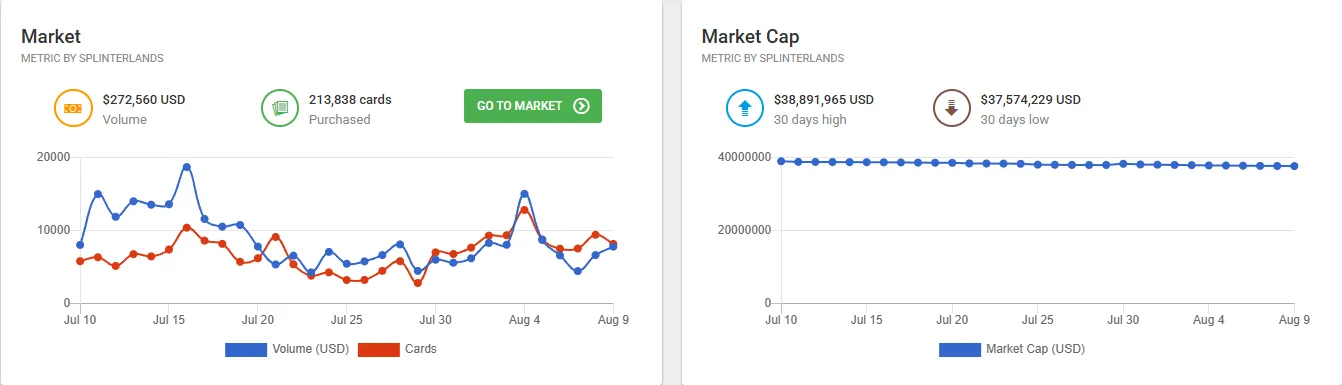Viewport: 1342px width, 385px height.
Task: Click the Volume (USD) legend label
Action: pyautogui.click(x=309, y=349)
